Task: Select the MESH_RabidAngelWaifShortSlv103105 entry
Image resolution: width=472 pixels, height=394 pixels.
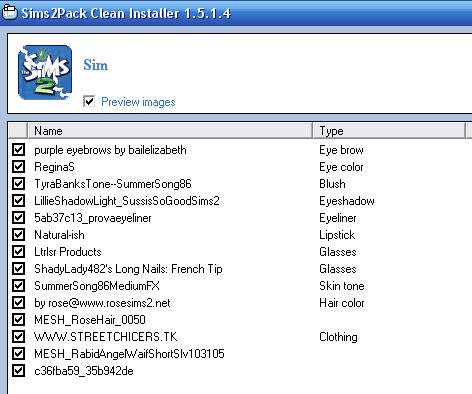Action: coord(129,354)
